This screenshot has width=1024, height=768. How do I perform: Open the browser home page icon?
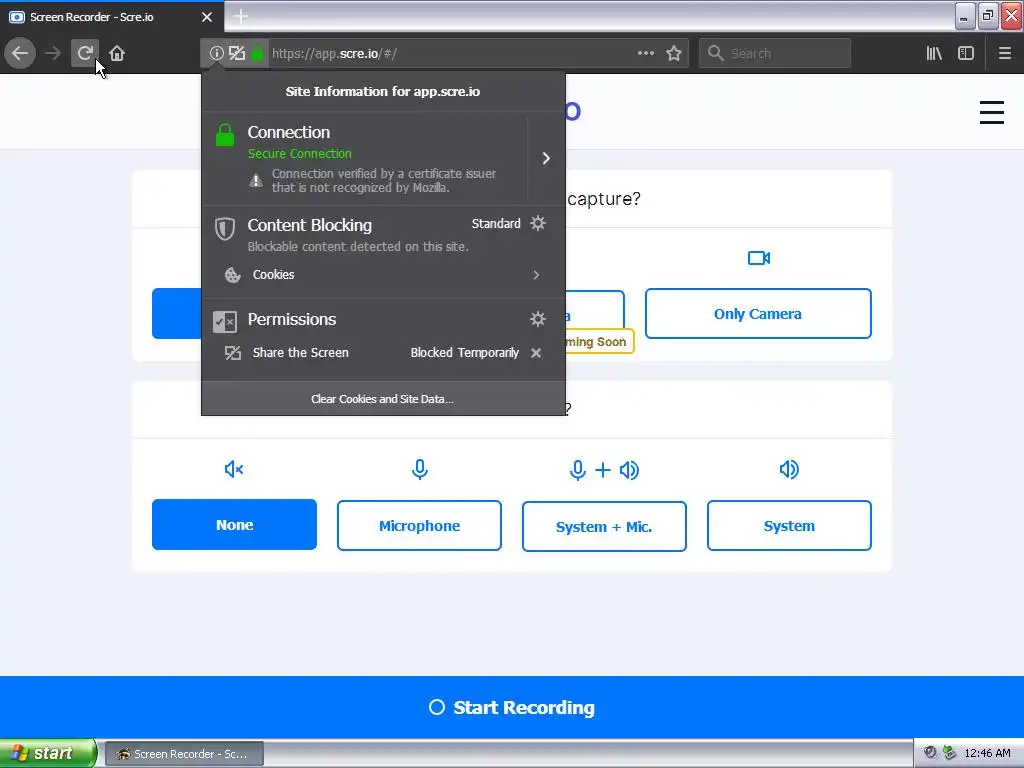117,53
